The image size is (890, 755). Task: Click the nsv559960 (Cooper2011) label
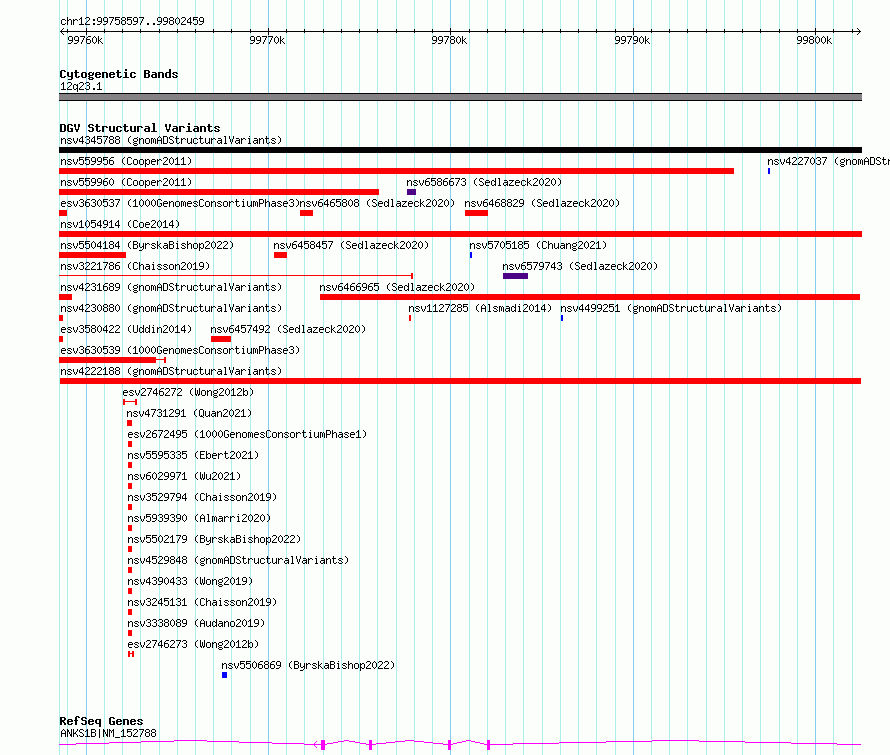click(126, 182)
